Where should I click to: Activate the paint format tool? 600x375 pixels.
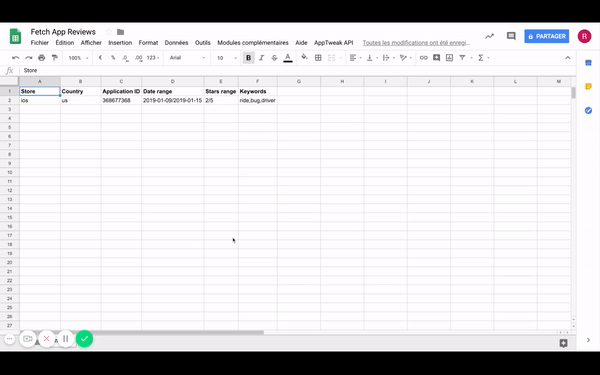click(54, 58)
